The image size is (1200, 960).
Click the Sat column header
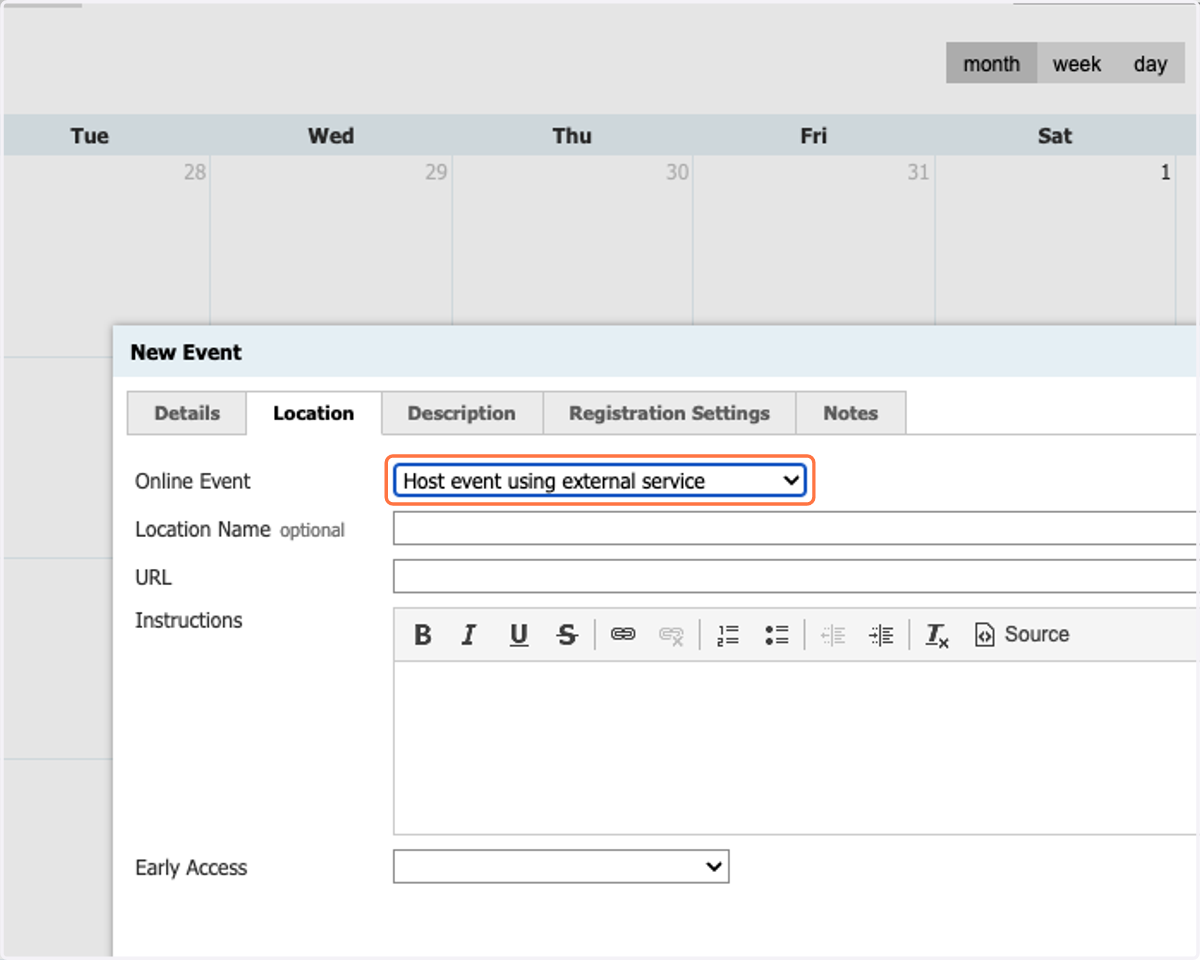click(x=1055, y=136)
